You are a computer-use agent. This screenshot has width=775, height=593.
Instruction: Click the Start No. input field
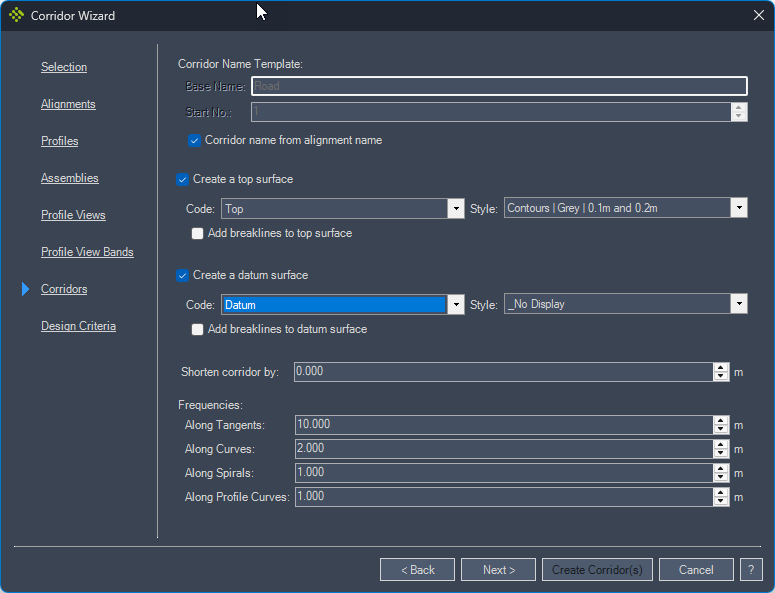(x=491, y=112)
